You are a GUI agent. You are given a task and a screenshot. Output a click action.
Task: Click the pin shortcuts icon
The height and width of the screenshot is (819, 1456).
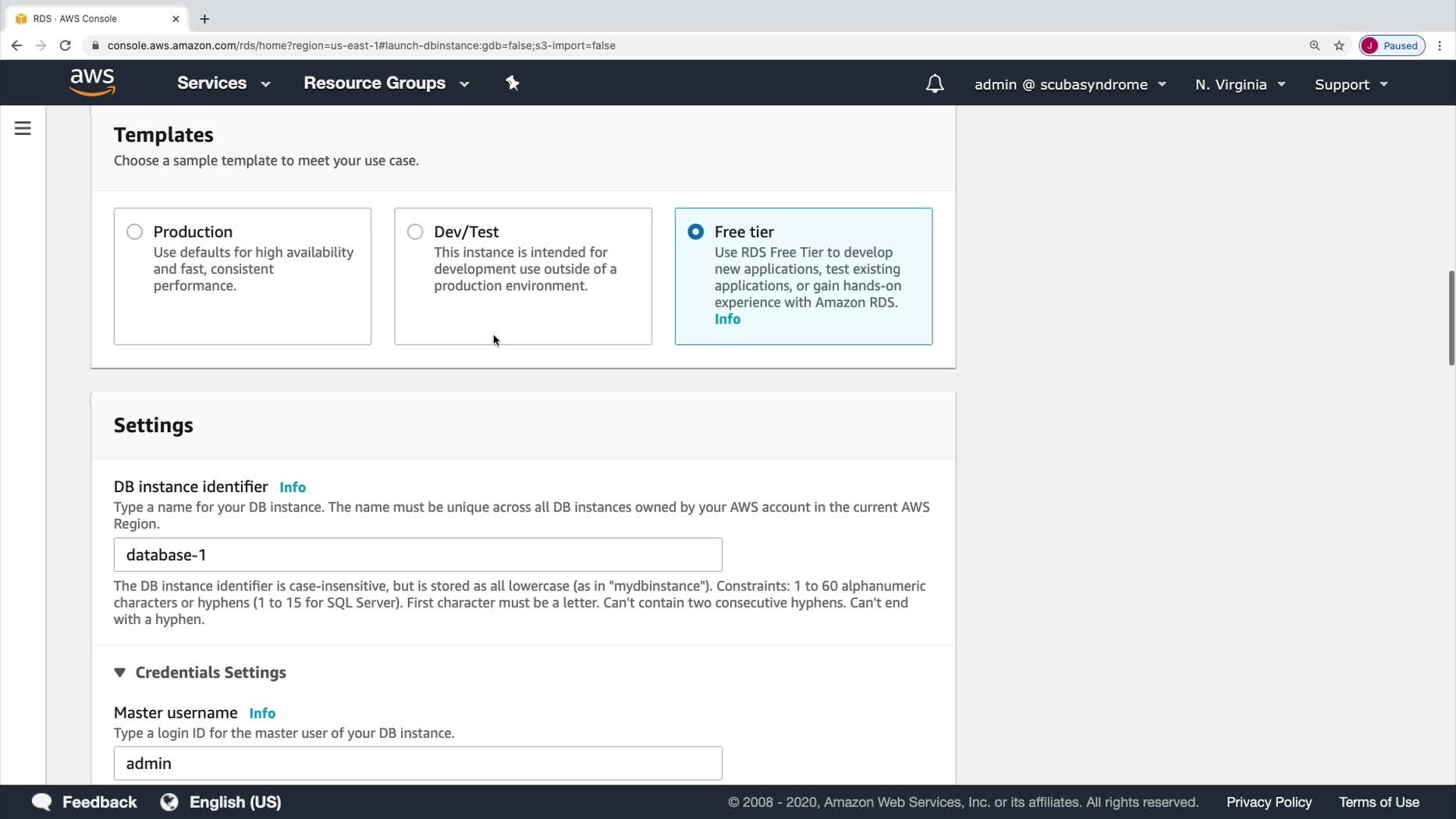point(512,83)
